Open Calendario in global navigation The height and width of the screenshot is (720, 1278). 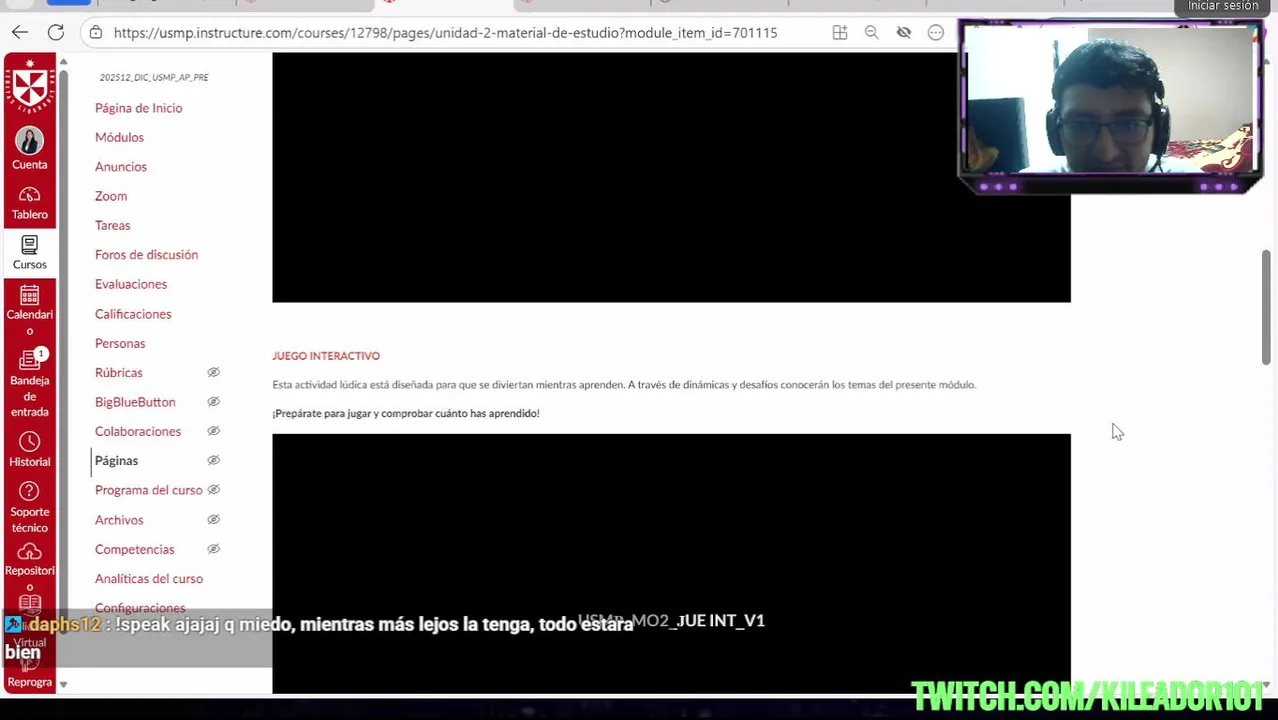pyautogui.click(x=30, y=311)
